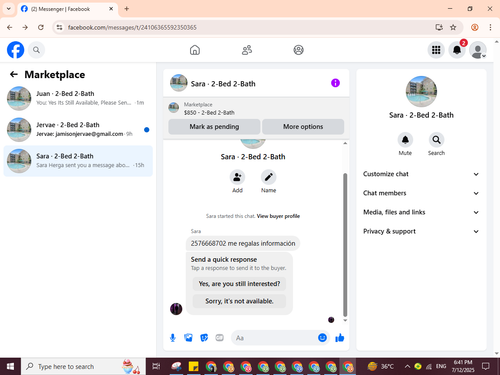The image size is (500, 375).
Task: Open Chrome three-dot menu
Action: (x=490, y=27)
